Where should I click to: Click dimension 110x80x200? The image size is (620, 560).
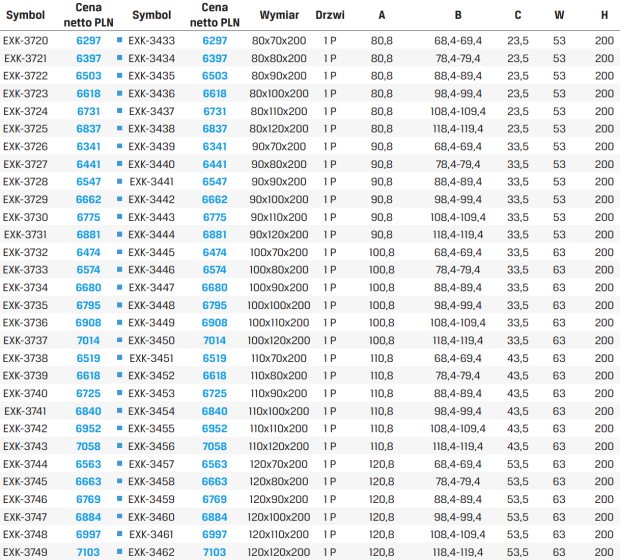279,376
